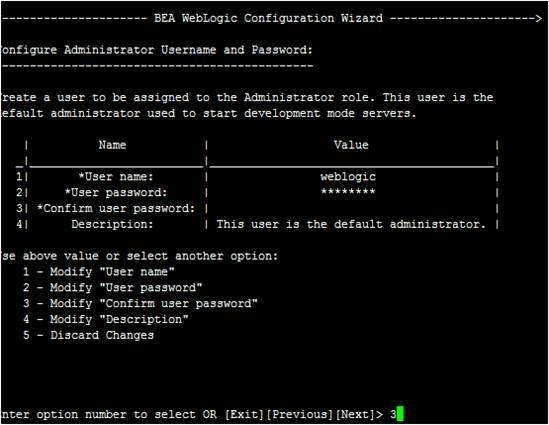This screenshot has height=425, width=549.
Task: Click menu option 2 Modify "User password"
Action: click(113, 288)
